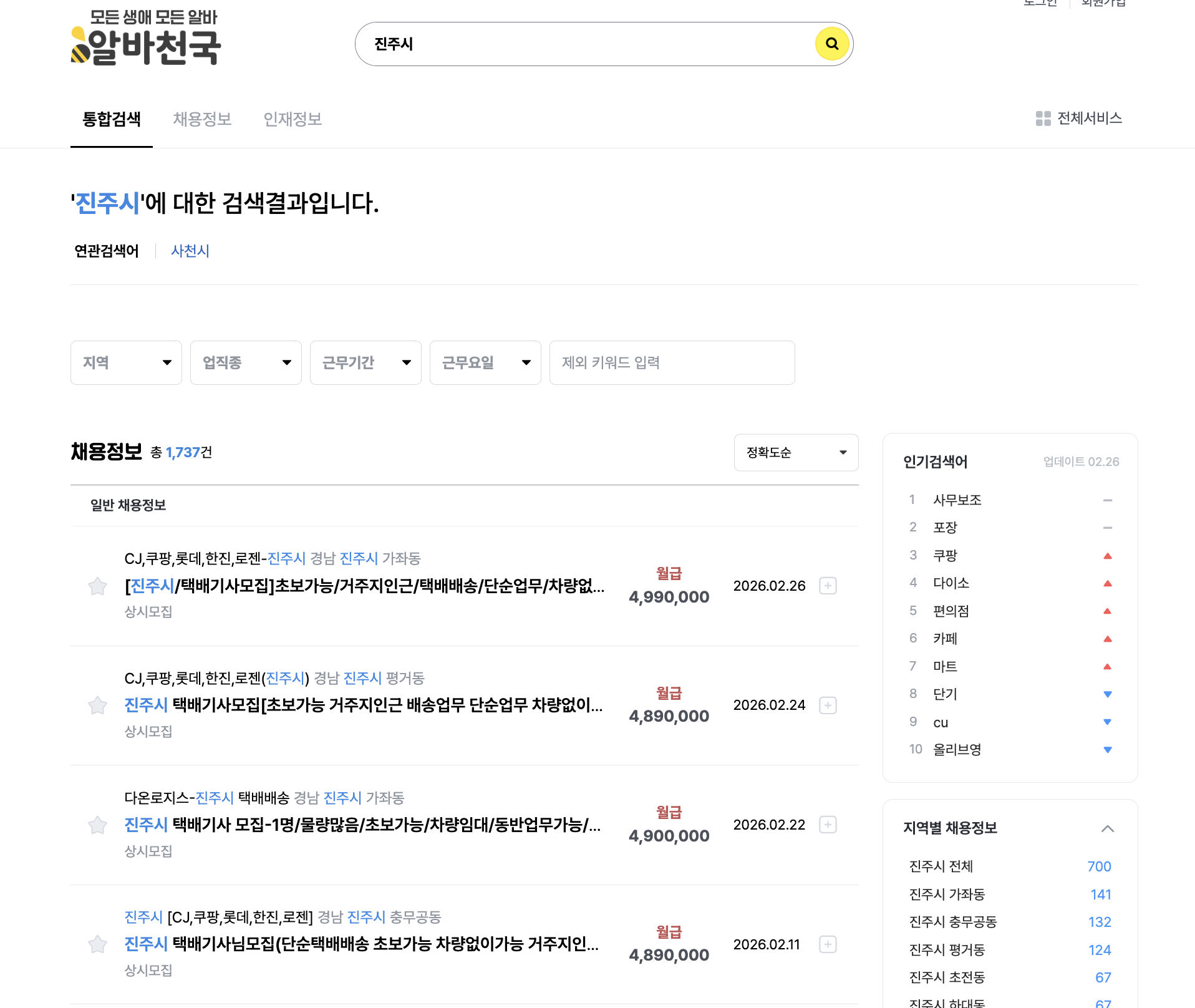Image resolution: width=1195 pixels, height=1008 pixels.
Task: Open the 지역 filter dropdown
Action: [x=126, y=362]
